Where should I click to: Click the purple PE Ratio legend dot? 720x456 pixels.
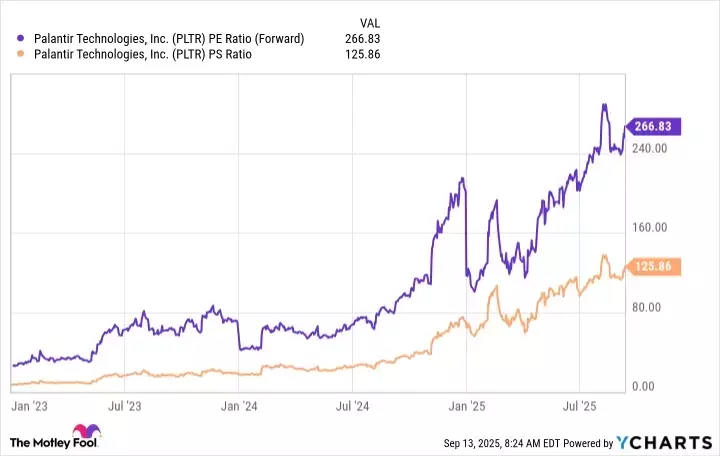22,38
